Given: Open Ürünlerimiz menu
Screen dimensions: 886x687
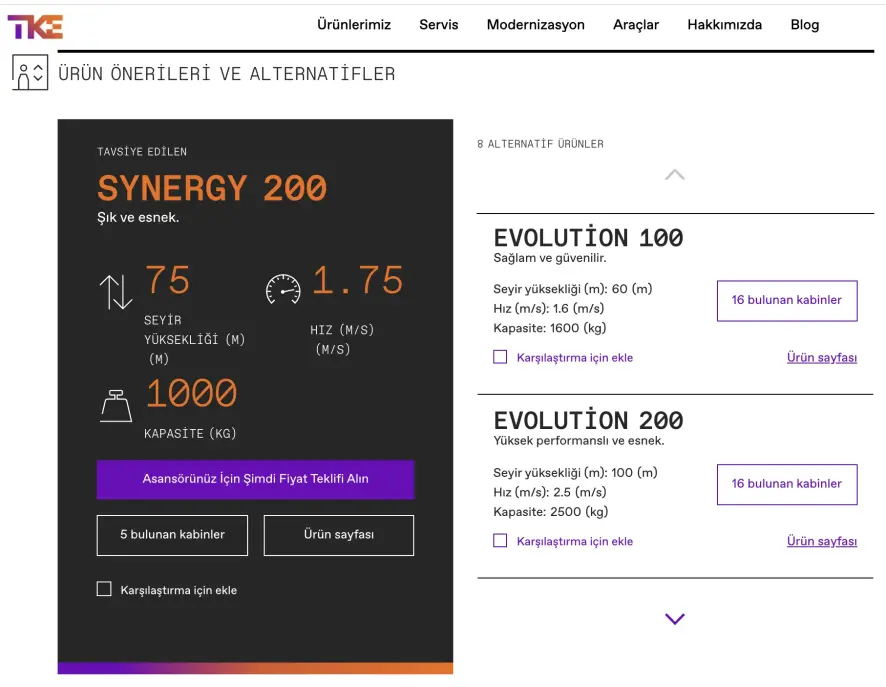Looking at the screenshot, I should (x=354, y=25).
